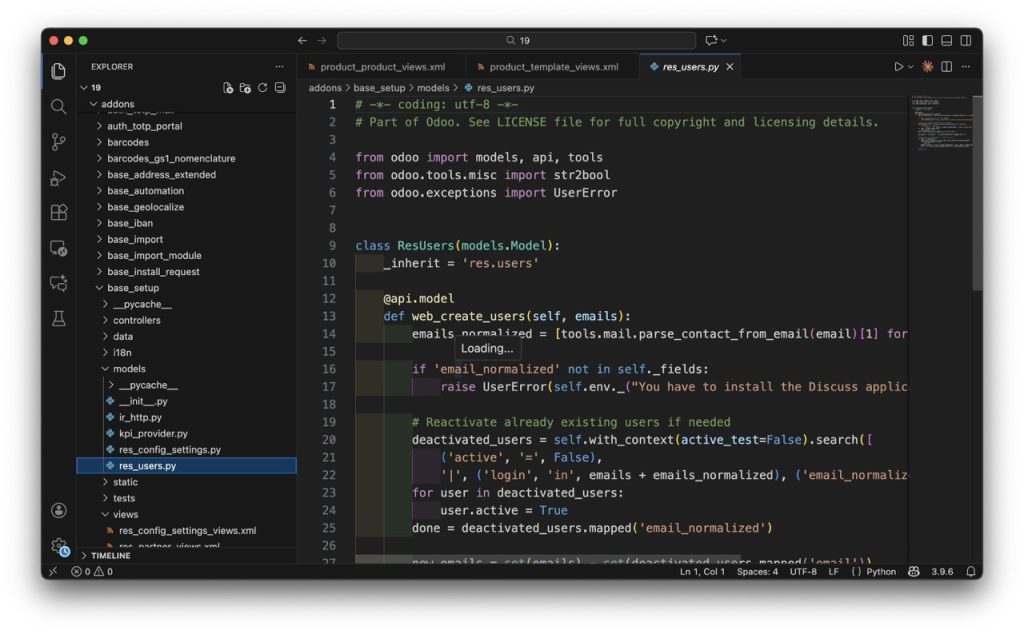Open the Extensions view

[59, 212]
